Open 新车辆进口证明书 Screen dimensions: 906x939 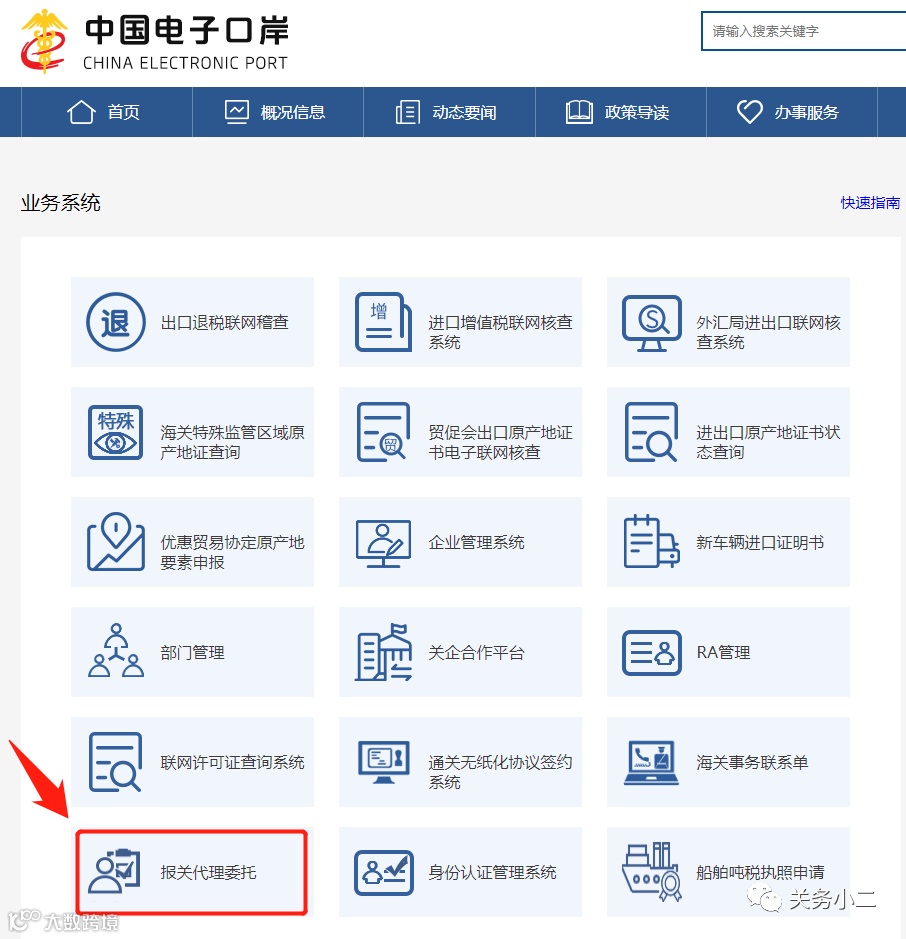tap(728, 542)
